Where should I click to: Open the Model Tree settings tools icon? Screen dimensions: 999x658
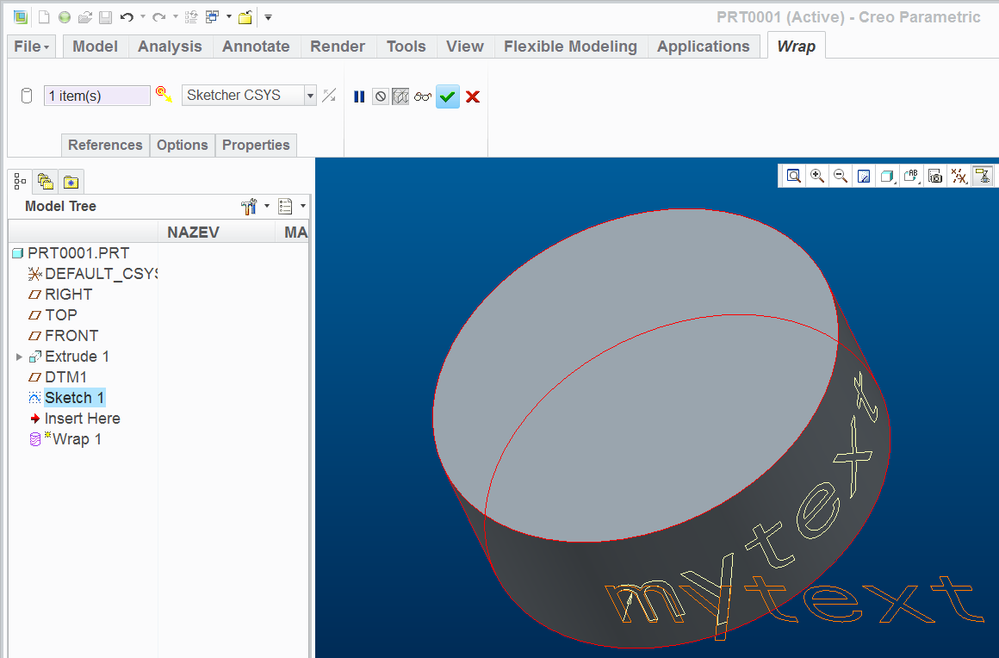tap(250, 206)
